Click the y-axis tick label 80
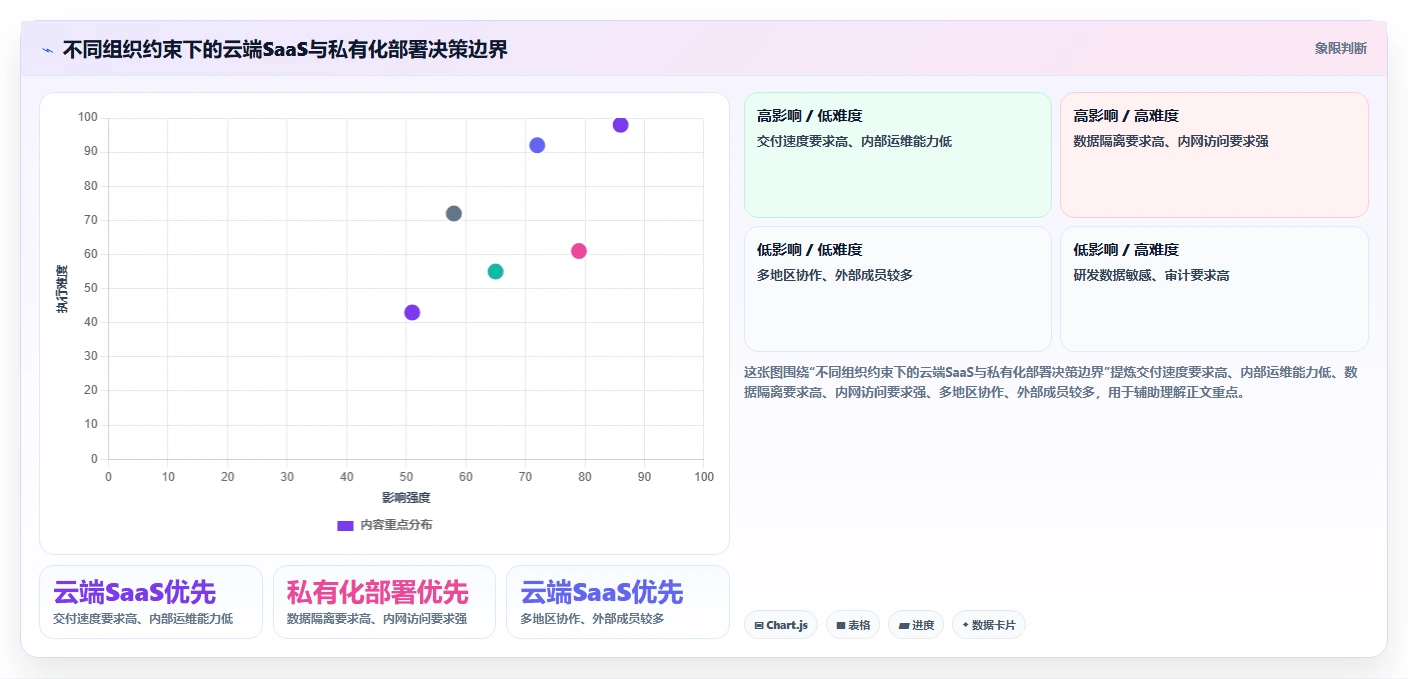This screenshot has height=679, width=1408. tap(91, 186)
